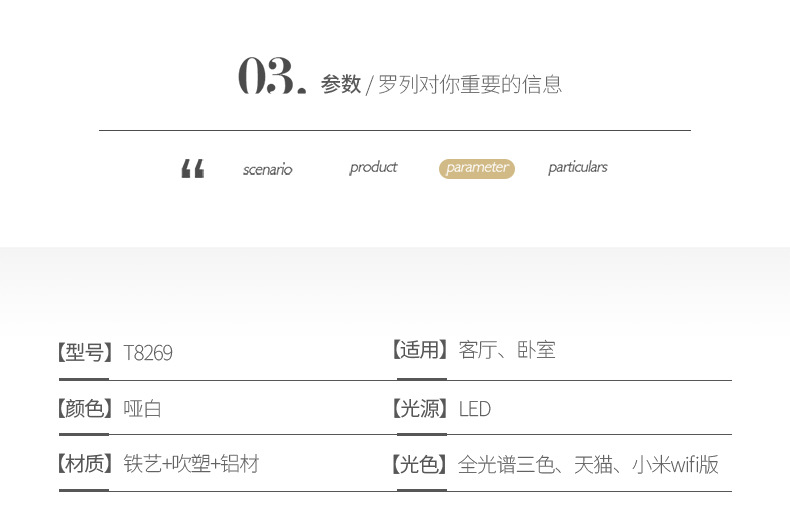Click the LED light source value

point(475,409)
